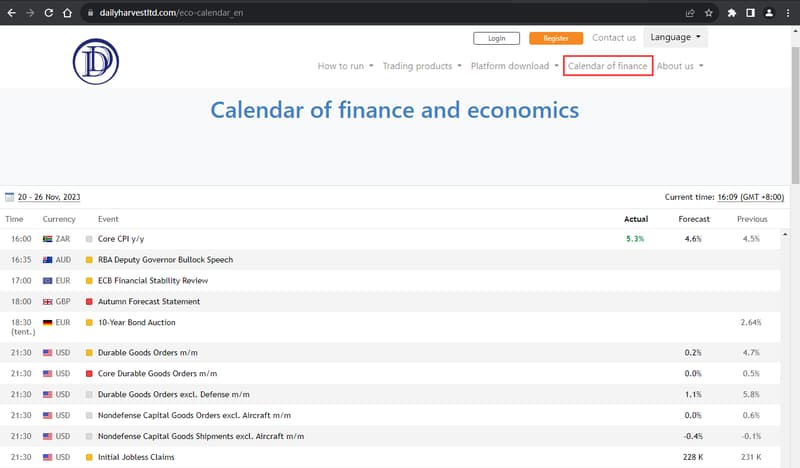Open the About us menu

[680, 66]
